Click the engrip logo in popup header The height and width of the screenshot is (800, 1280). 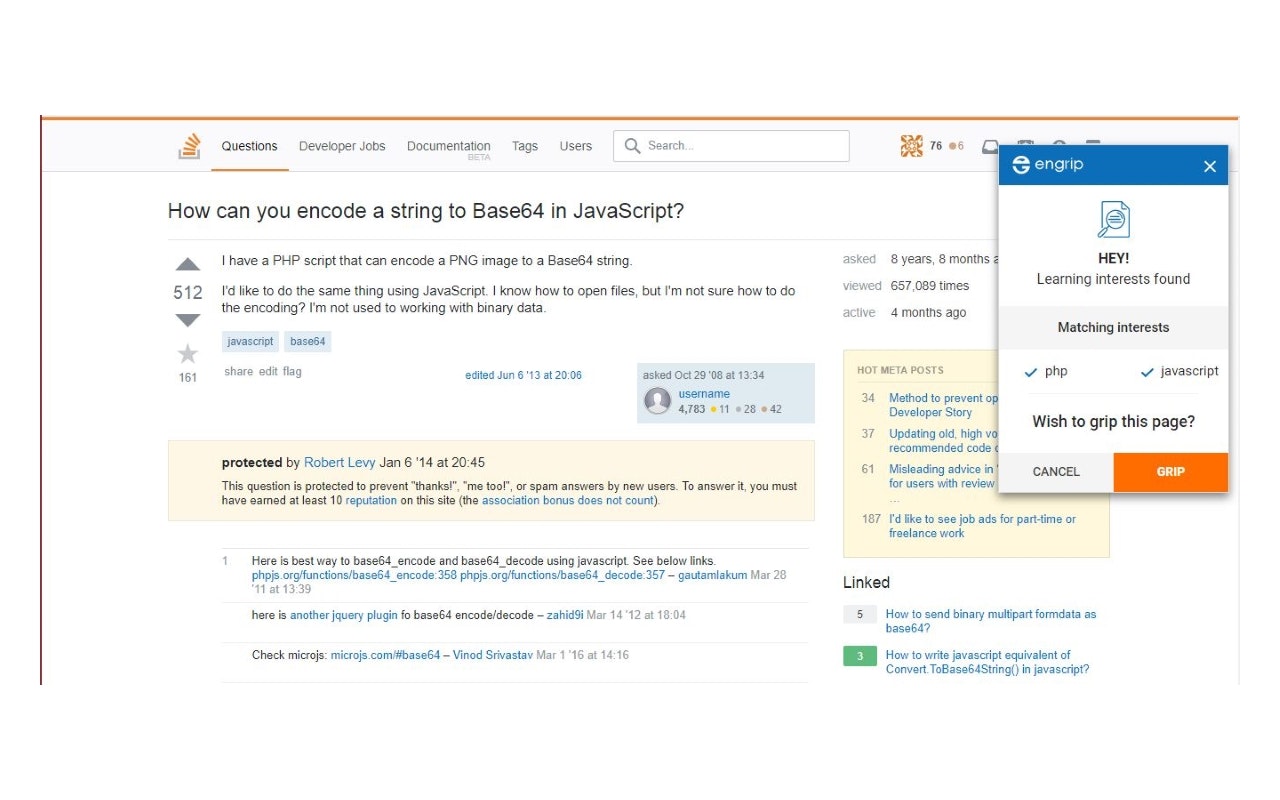point(1047,165)
